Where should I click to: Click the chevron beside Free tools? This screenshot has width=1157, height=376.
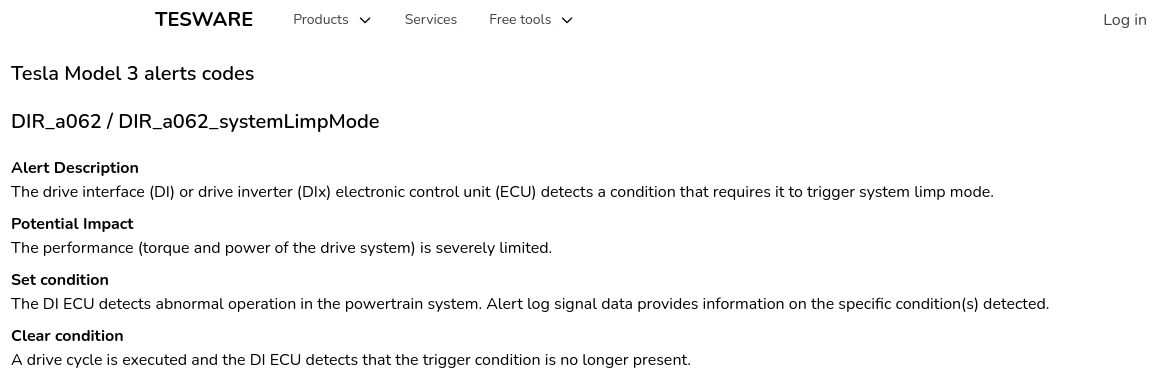tap(567, 21)
